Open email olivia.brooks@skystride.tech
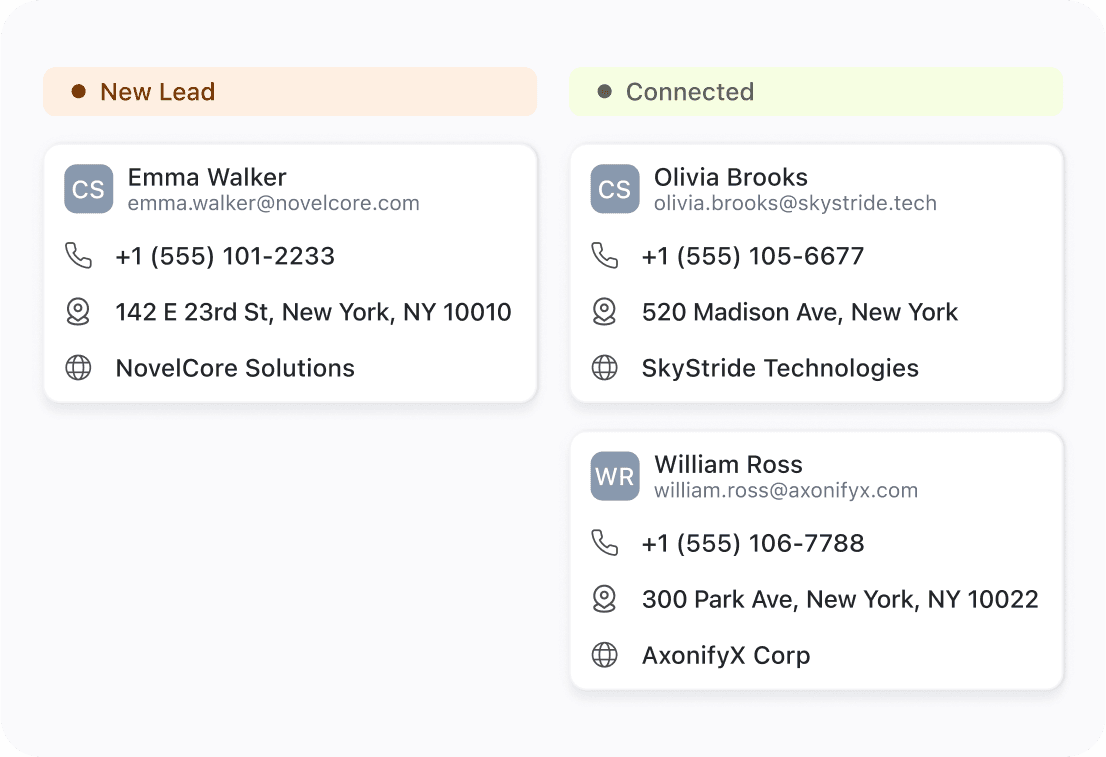1106x757 pixels. pyautogui.click(x=795, y=203)
